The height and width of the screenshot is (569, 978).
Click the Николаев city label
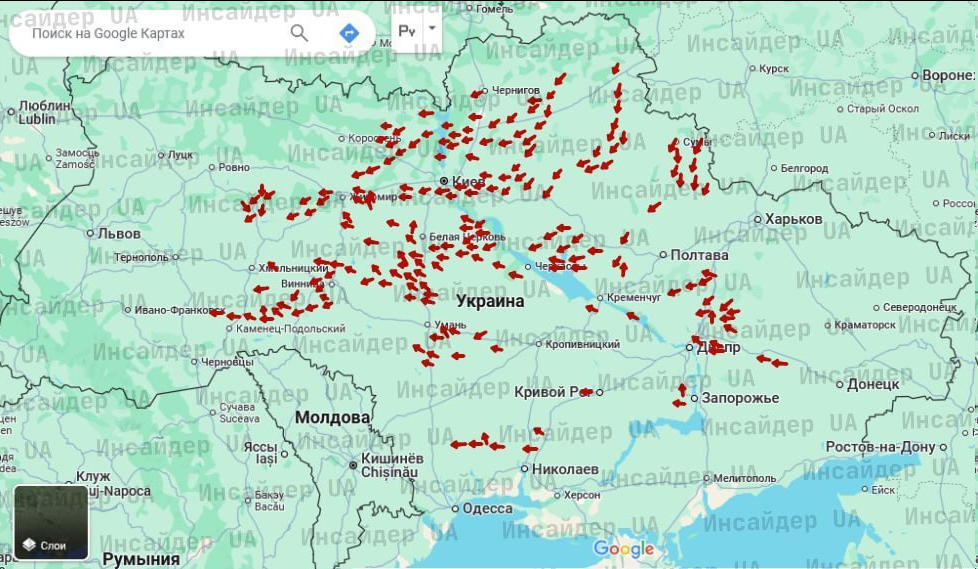565,469
